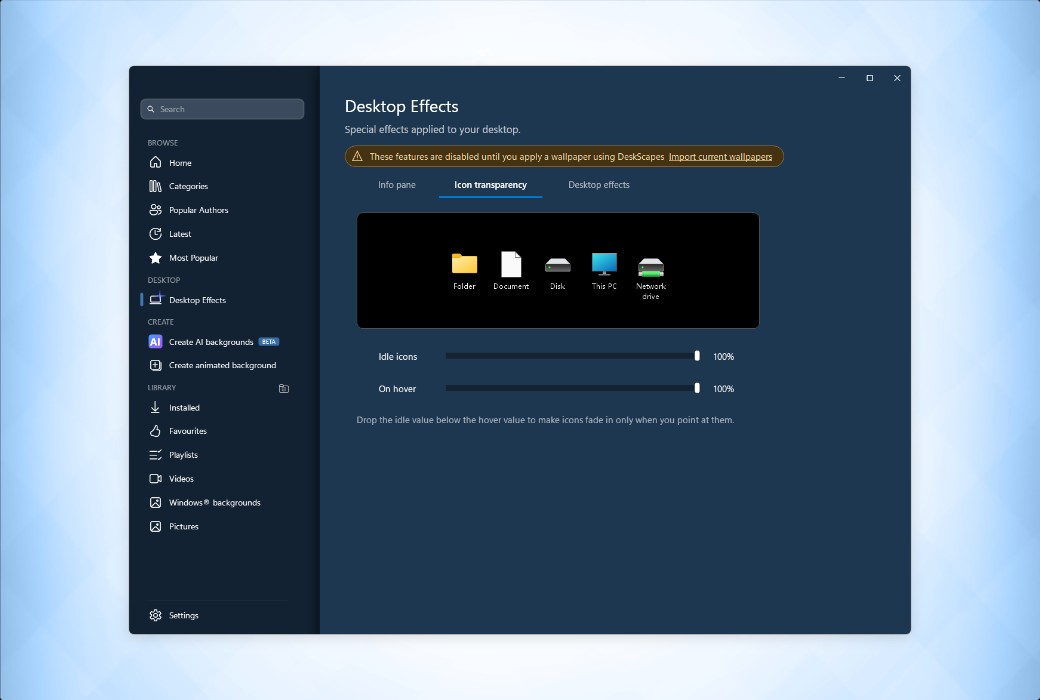Click the On hover 100% value
The width and height of the screenshot is (1040, 700).
pos(724,389)
